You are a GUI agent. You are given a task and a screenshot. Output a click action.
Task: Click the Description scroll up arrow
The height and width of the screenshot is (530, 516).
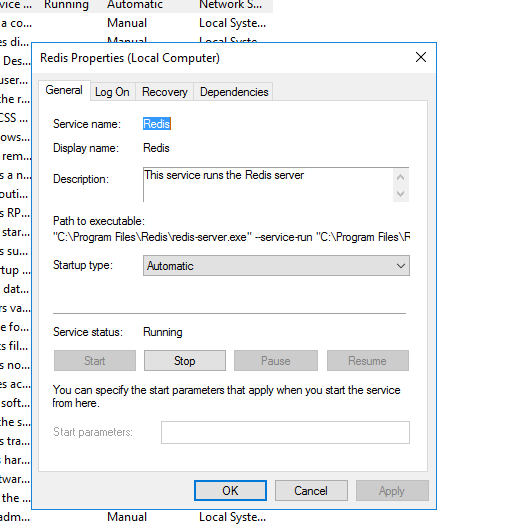coord(401,177)
